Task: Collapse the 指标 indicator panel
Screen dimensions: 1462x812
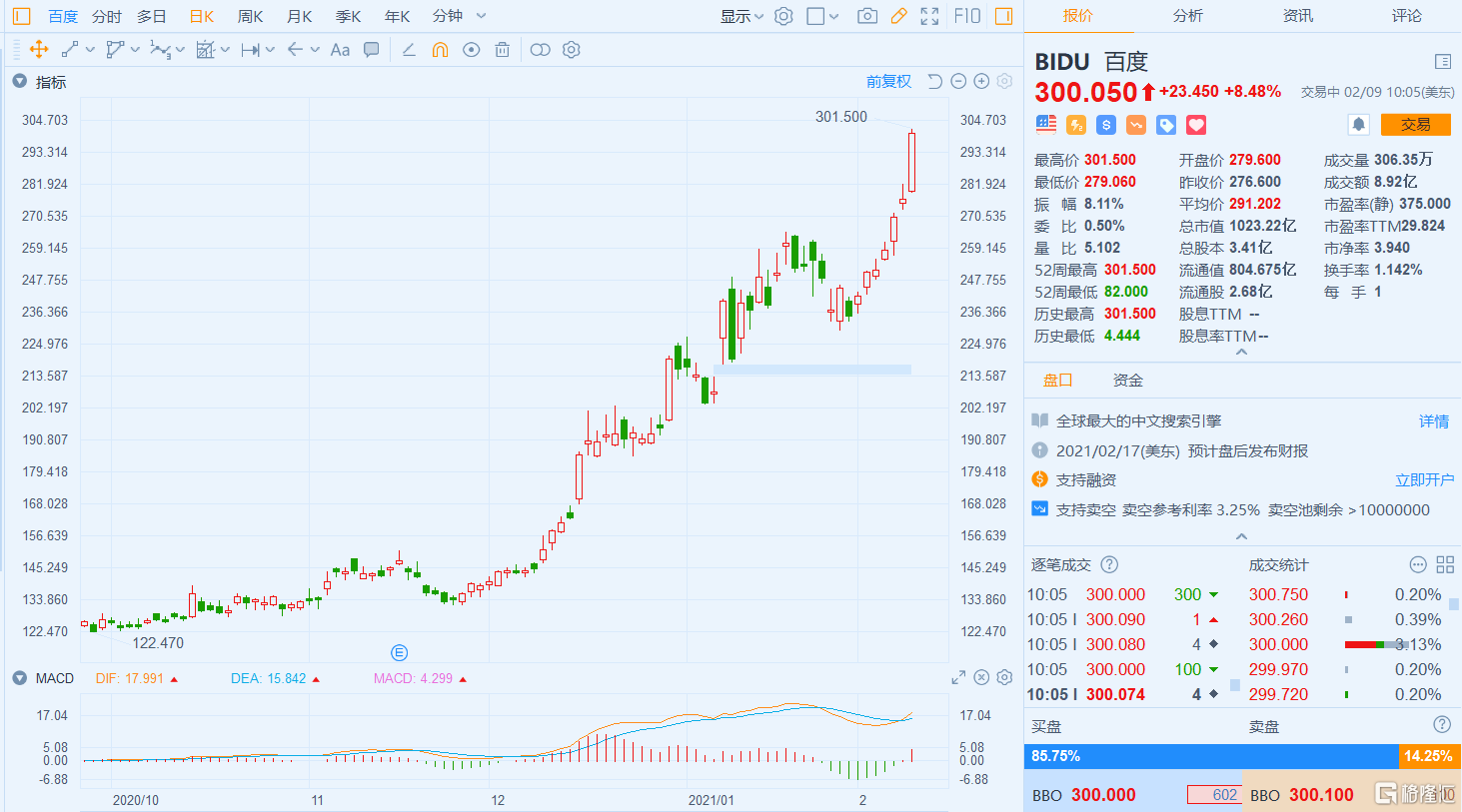Action: coord(19,81)
